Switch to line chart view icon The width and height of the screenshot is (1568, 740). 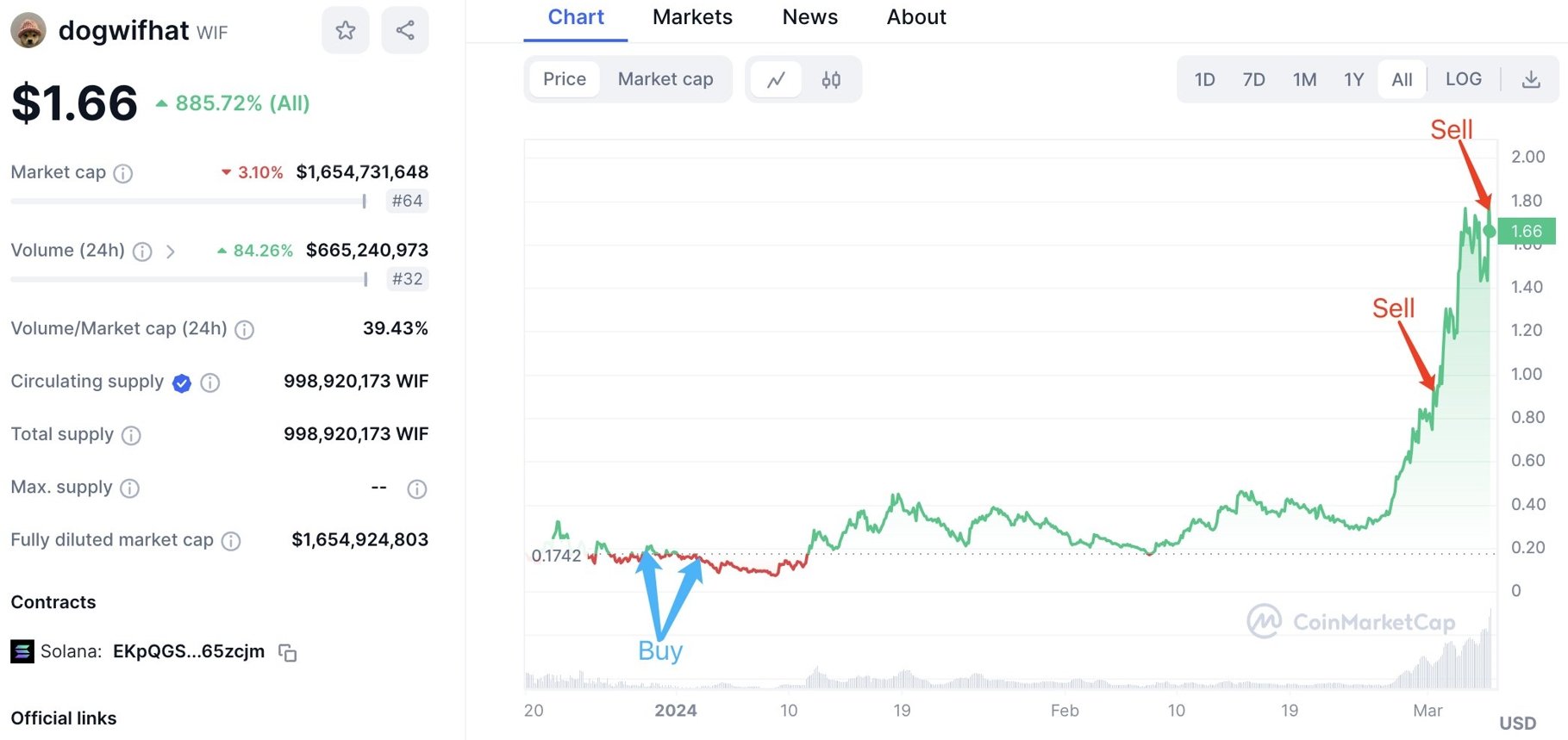777,80
